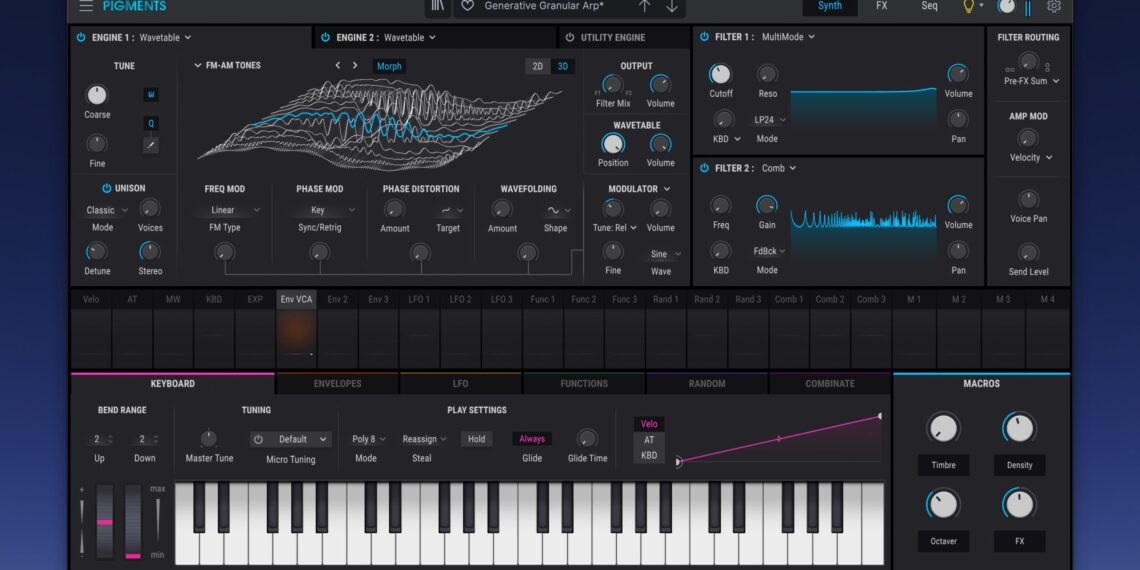Expand the Poly 8 mode dropdown
The height and width of the screenshot is (570, 1140).
(368, 439)
